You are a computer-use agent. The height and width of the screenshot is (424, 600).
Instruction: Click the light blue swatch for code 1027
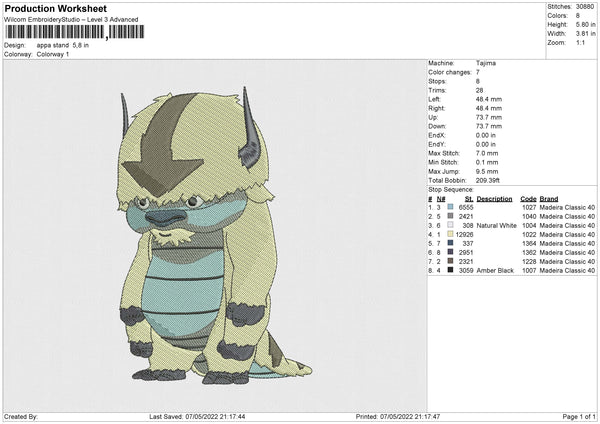click(450, 207)
